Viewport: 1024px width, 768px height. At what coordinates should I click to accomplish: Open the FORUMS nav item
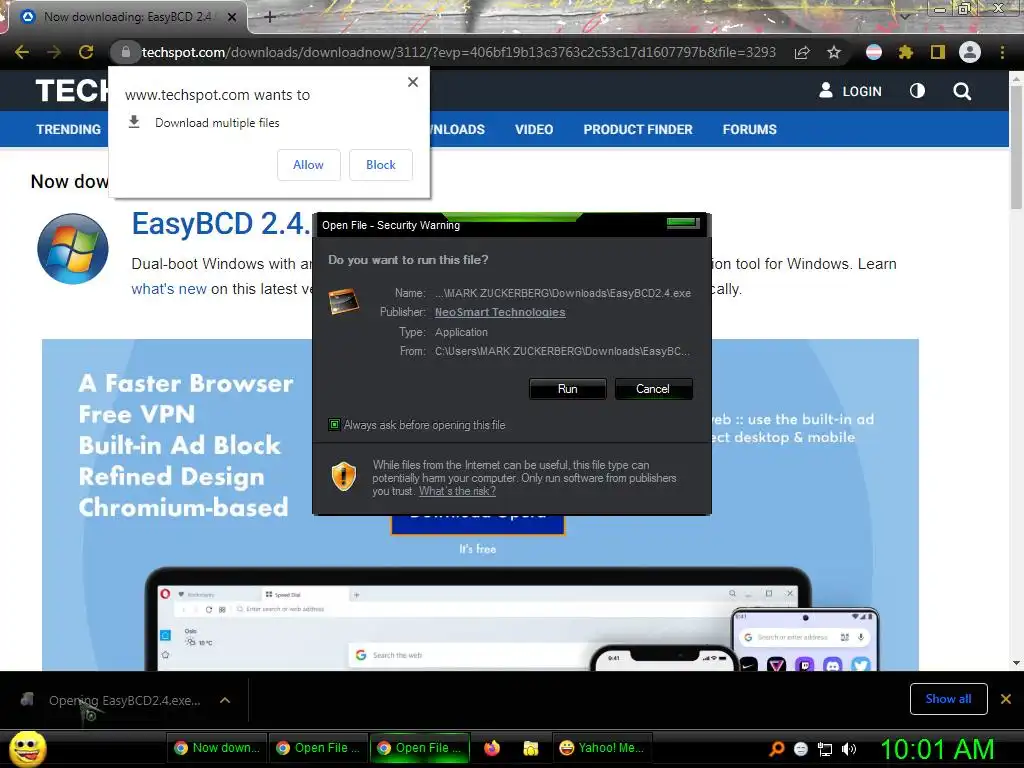[749, 129]
